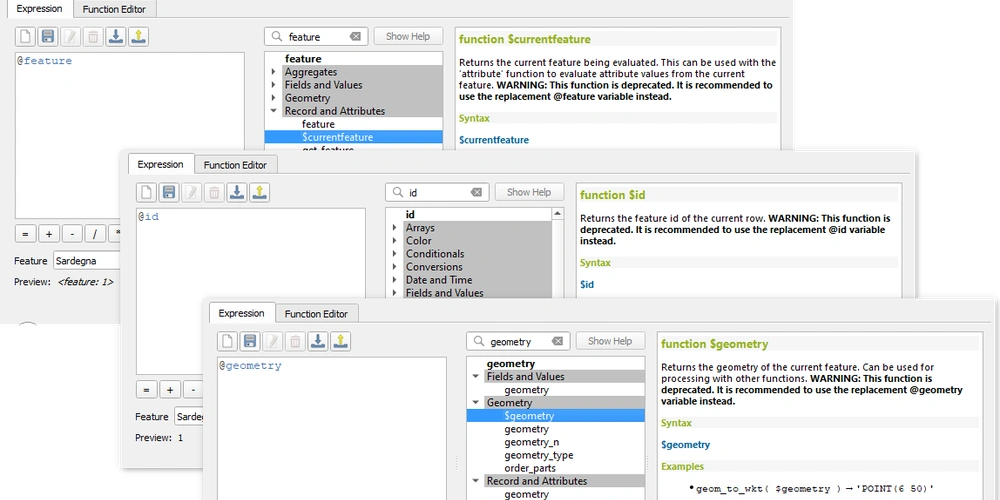Viewport: 1000px width, 500px height.
Task: Insert the + operator below the @id expression
Action: point(170,390)
